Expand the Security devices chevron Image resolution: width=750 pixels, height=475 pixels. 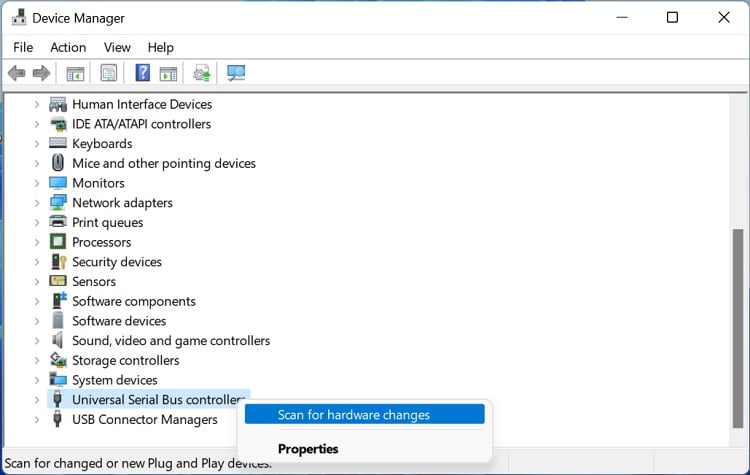[x=37, y=262]
